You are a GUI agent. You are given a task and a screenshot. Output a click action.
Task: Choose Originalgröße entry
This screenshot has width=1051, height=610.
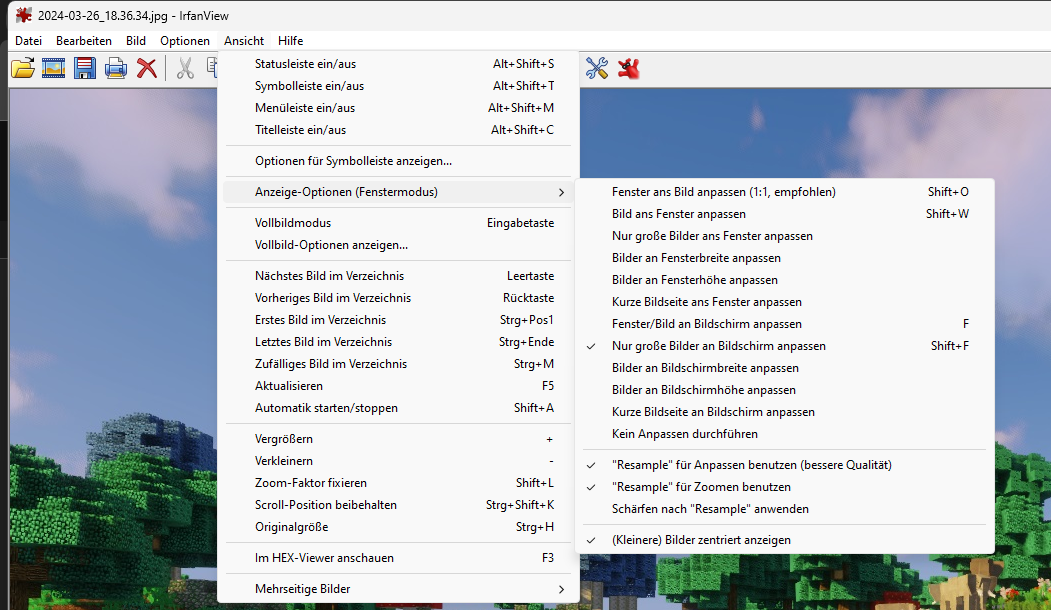tap(398, 527)
